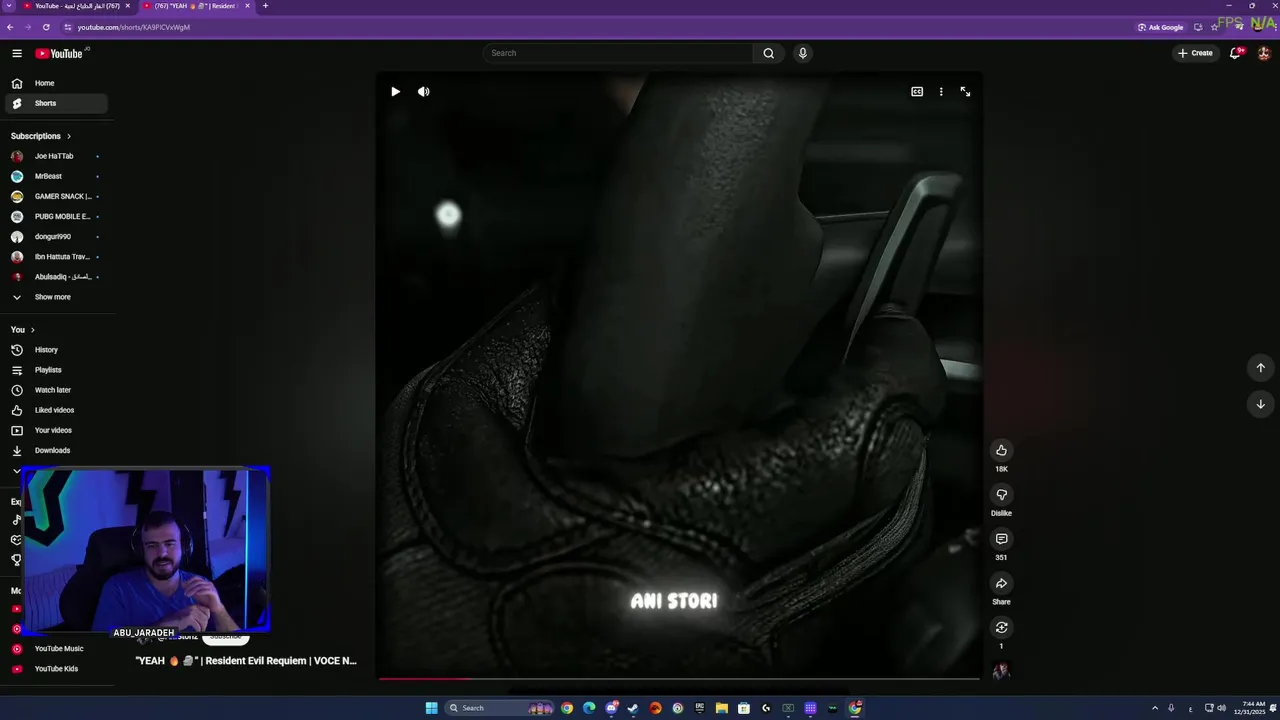Open Playlists in the sidebar
This screenshot has height=720, width=1280.
click(x=56, y=370)
